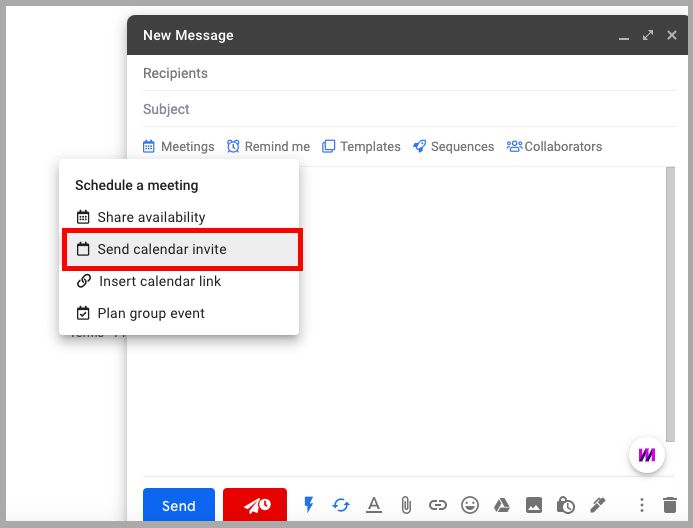The width and height of the screenshot is (693, 528).
Task: Open the Templates option
Action: [x=361, y=146]
